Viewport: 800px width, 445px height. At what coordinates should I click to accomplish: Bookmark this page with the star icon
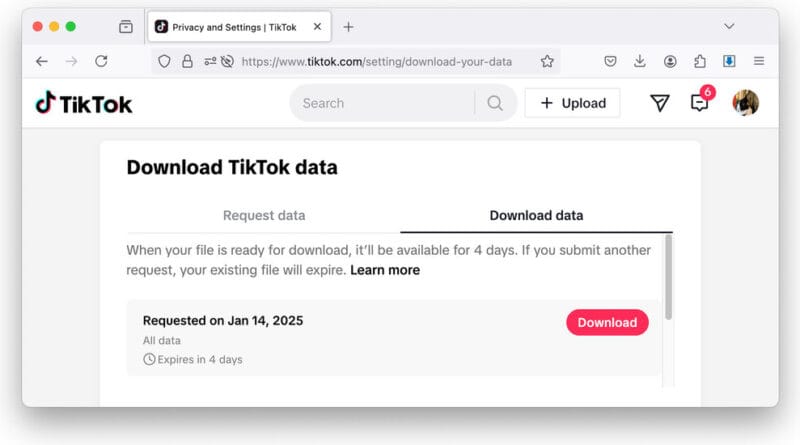pos(547,61)
